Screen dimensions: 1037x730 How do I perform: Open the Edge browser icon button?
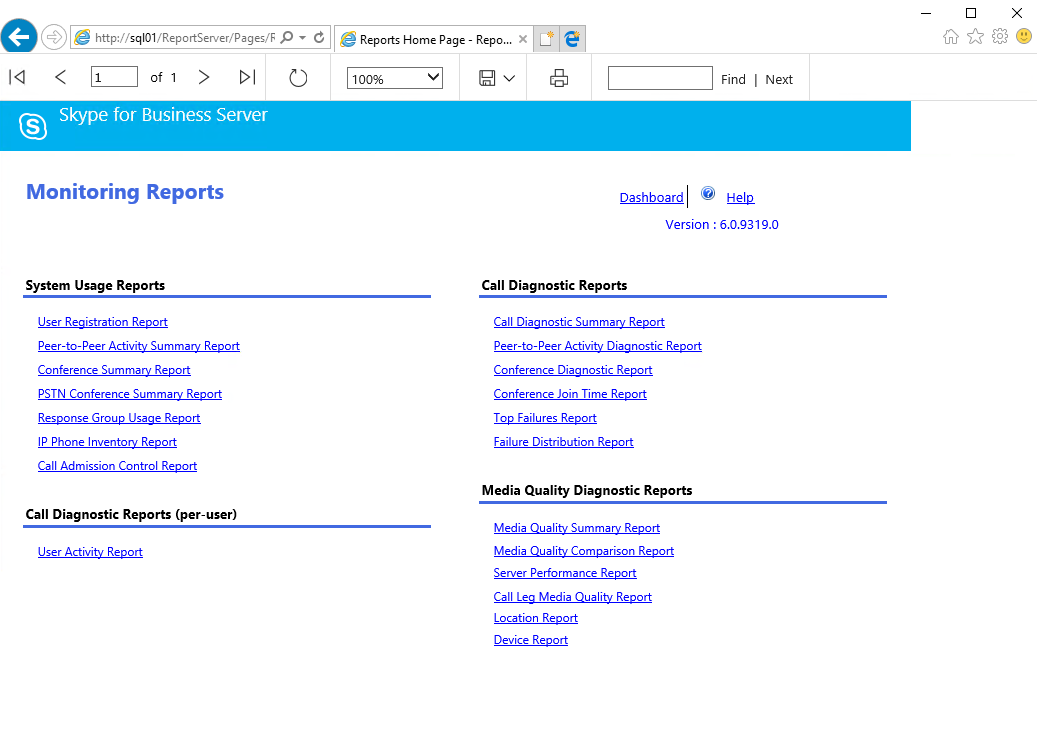click(x=573, y=39)
